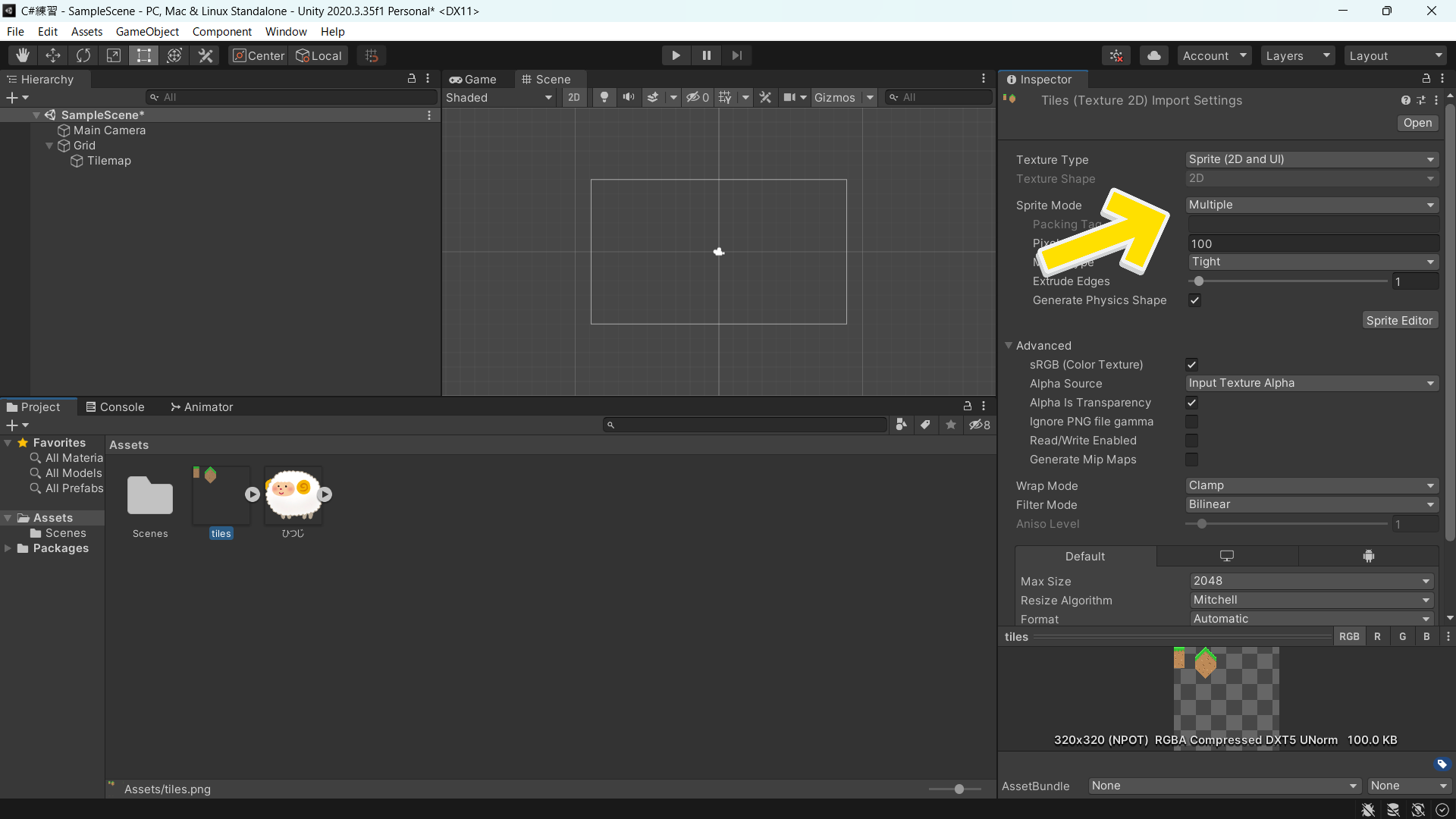The height and width of the screenshot is (819, 1456).
Task: Click the Play button in toolbar
Action: pyautogui.click(x=676, y=55)
